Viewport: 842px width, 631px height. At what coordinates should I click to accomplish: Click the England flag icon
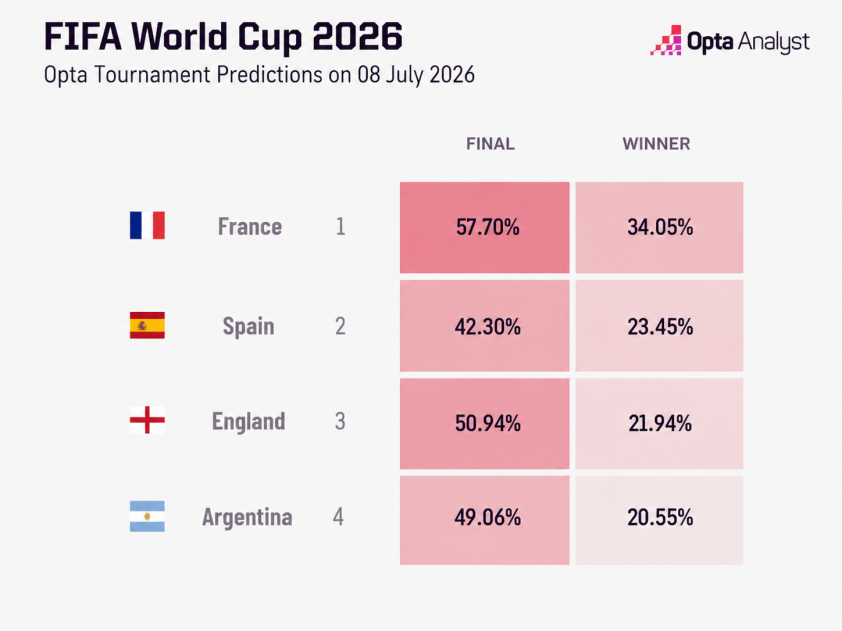147,420
